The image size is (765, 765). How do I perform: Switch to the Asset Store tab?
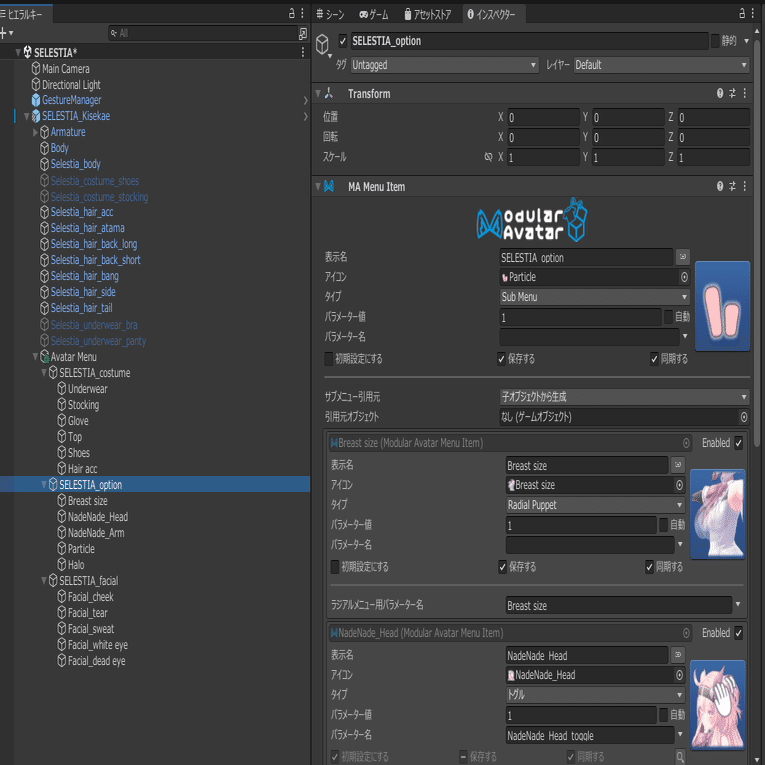click(x=427, y=14)
